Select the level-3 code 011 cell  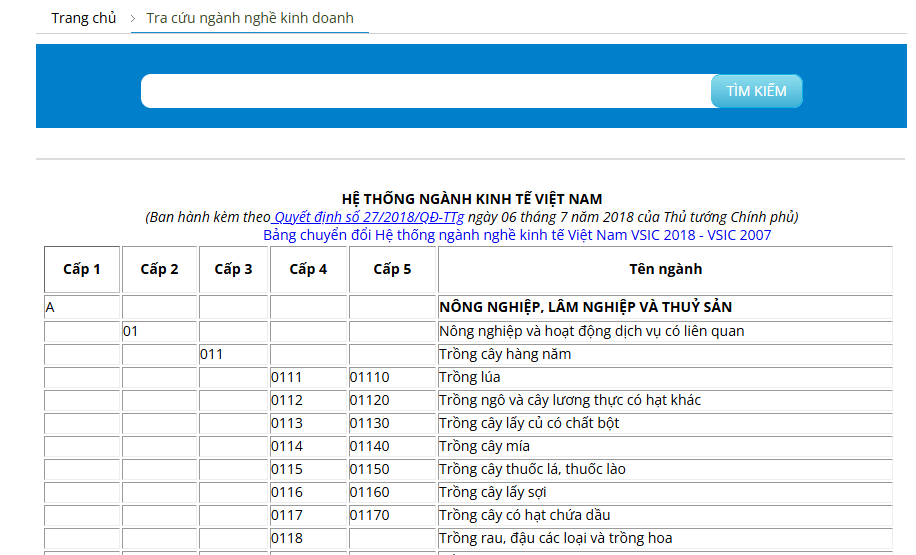233,355
